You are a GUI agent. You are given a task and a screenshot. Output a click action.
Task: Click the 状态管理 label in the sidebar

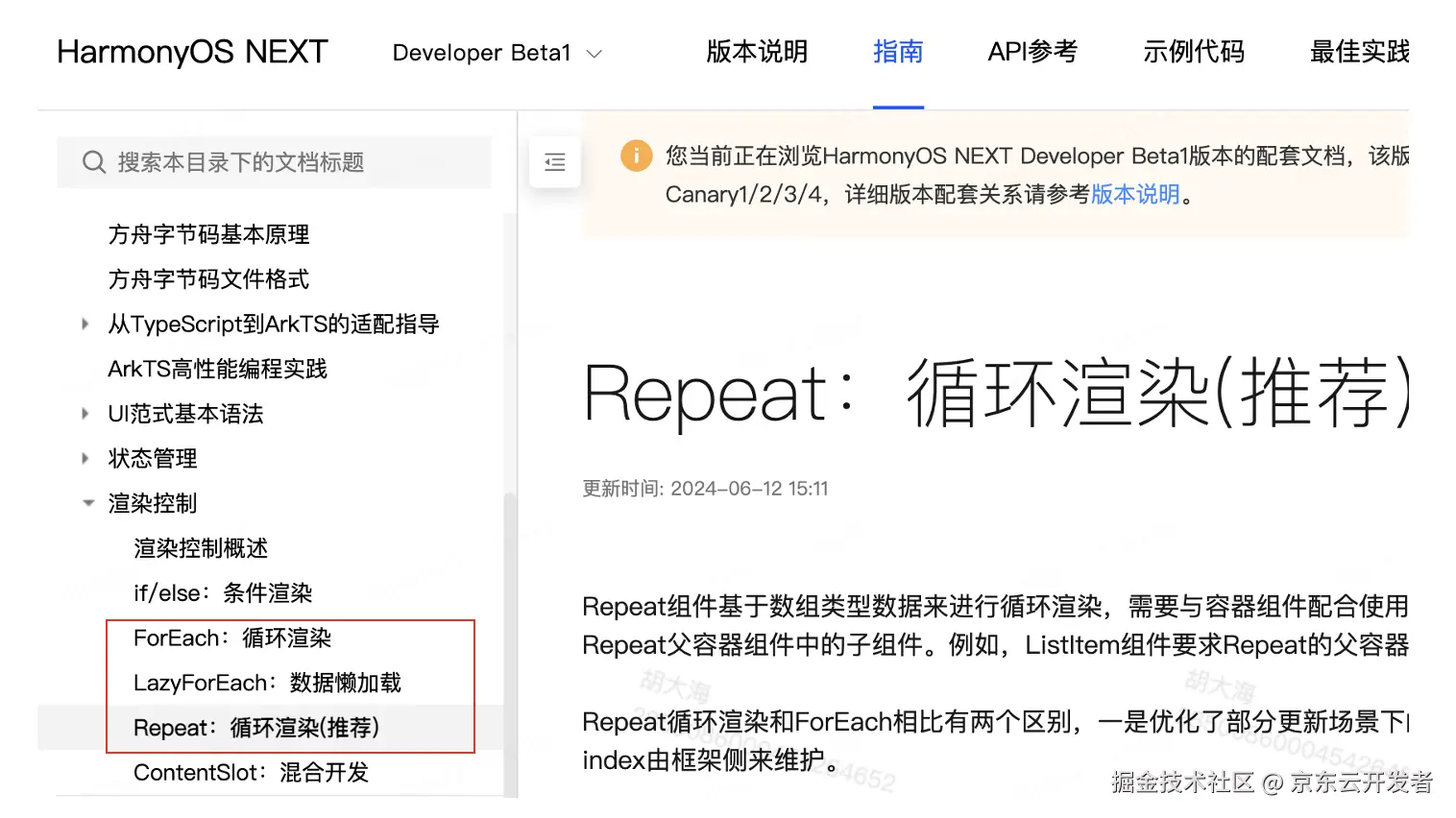[x=153, y=459]
